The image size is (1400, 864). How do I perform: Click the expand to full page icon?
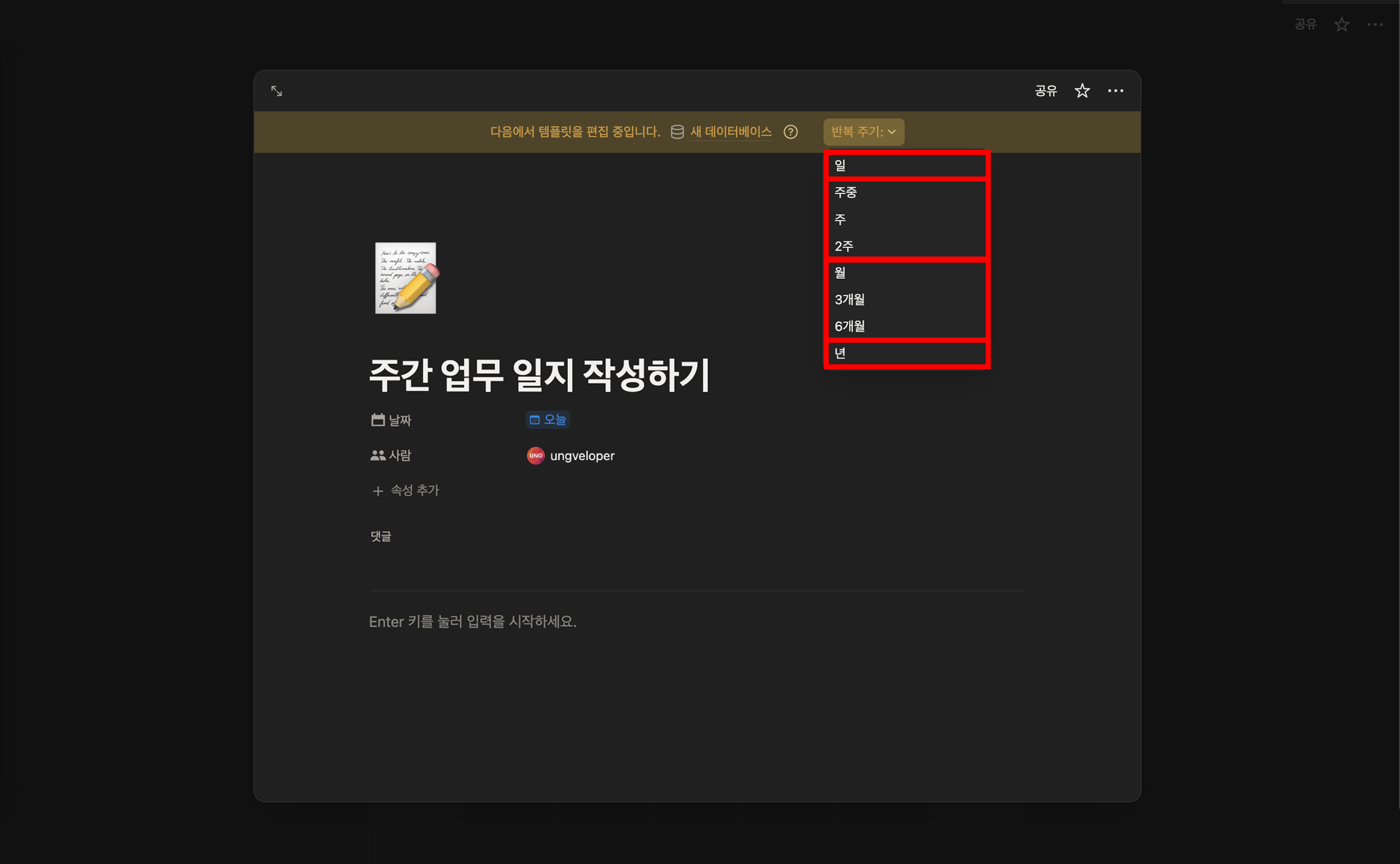(276, 91)
